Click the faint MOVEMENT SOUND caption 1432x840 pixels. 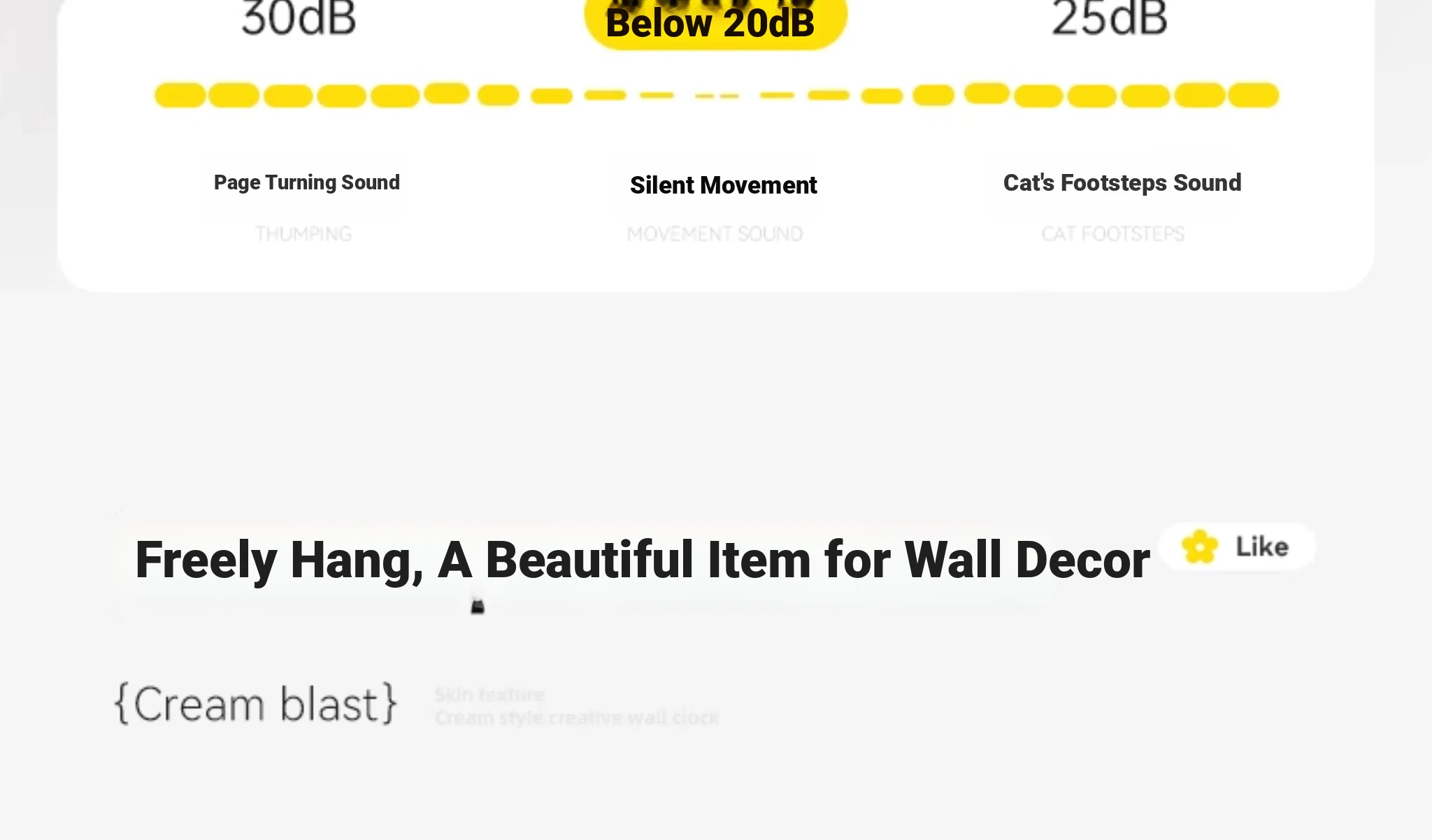[715, 234]
